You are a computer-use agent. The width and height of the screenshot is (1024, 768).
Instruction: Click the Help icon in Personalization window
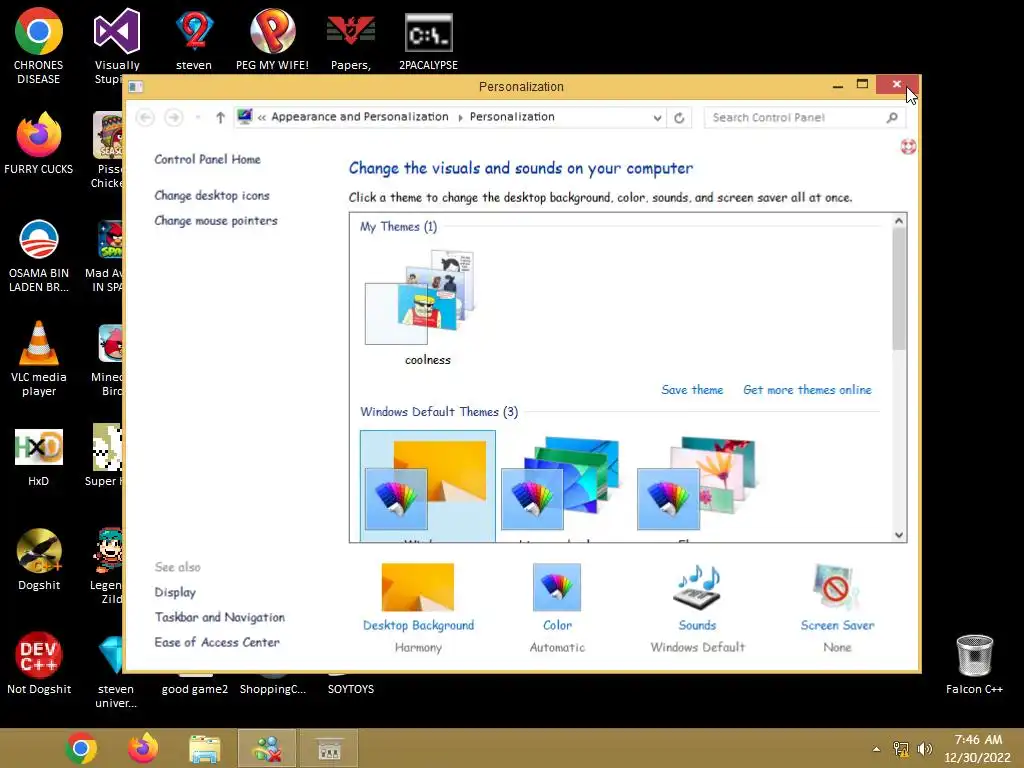(x=908, y=146)
